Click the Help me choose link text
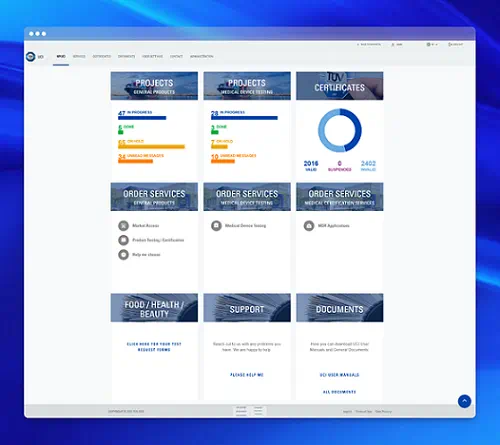 146,255
